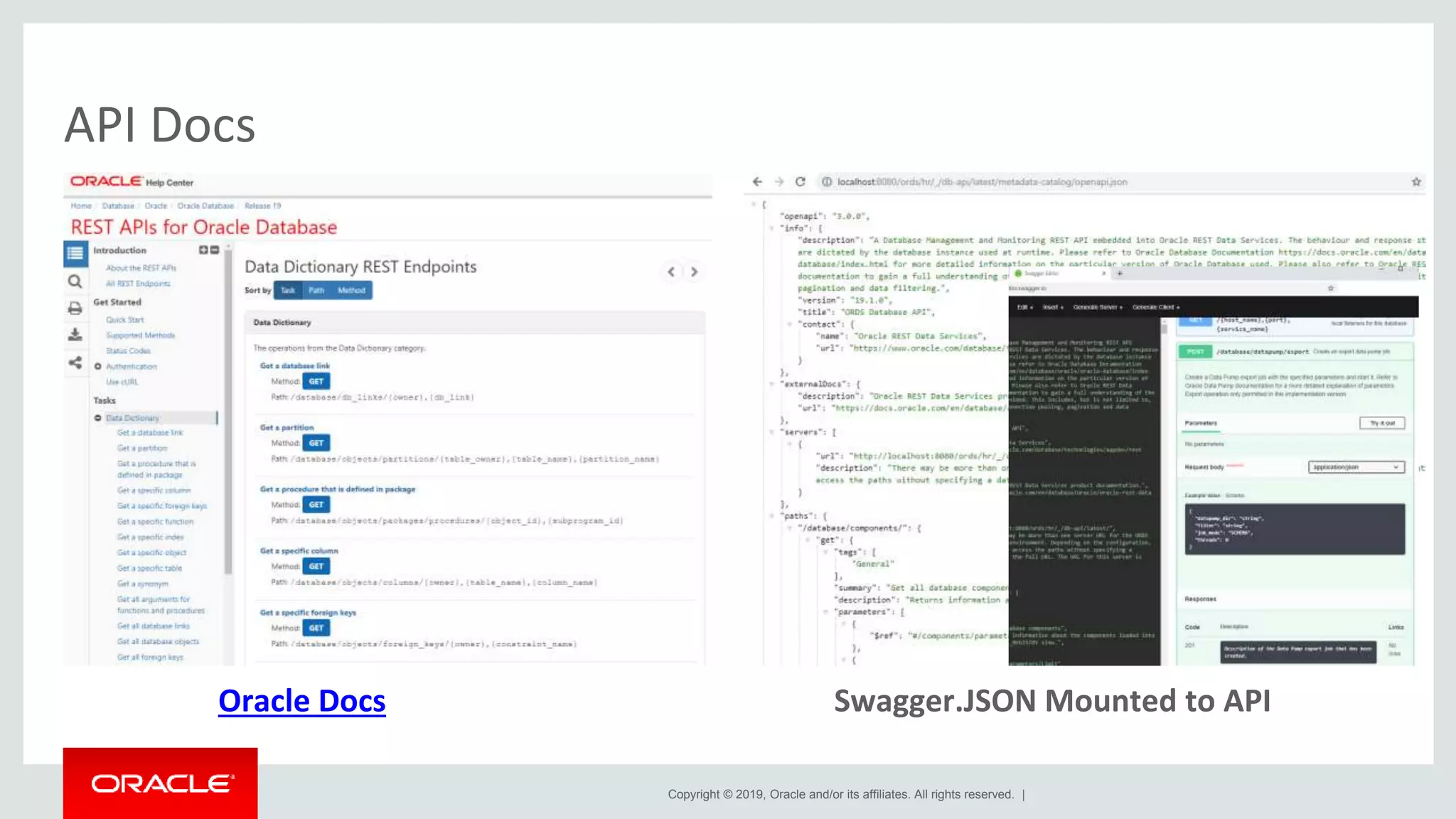Open Status Codes in sidebar
Image resolution: width=1456 pixels, height=819 pixels.
tap(128, 351)
